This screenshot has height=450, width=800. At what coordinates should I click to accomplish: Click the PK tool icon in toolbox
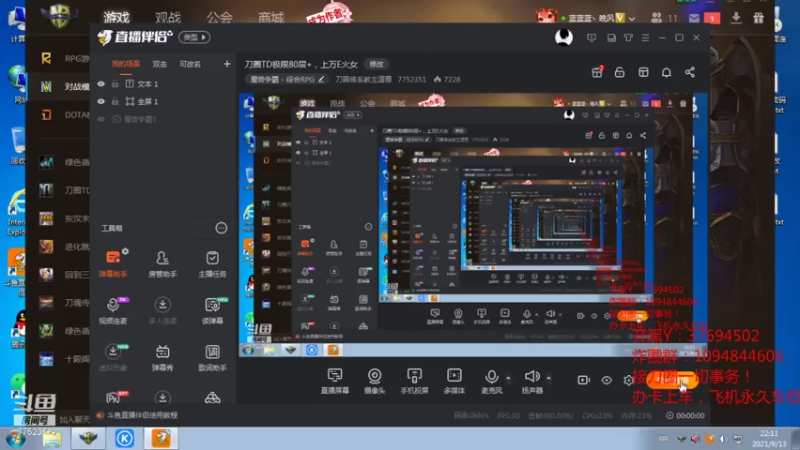[113, 397]
